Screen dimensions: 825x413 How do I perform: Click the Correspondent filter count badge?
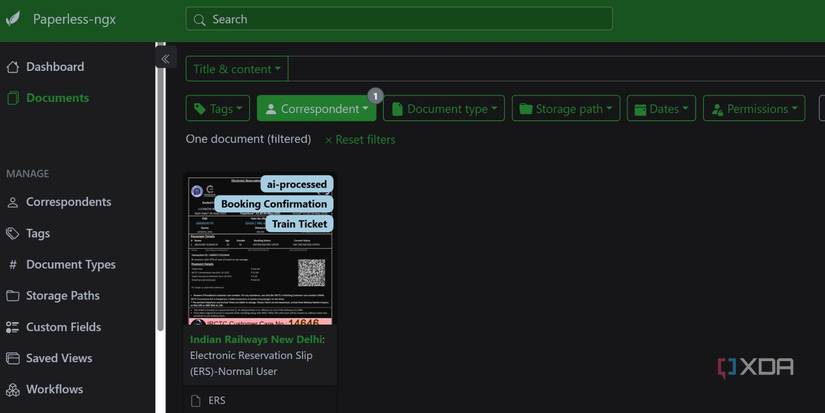pos(375,96)
